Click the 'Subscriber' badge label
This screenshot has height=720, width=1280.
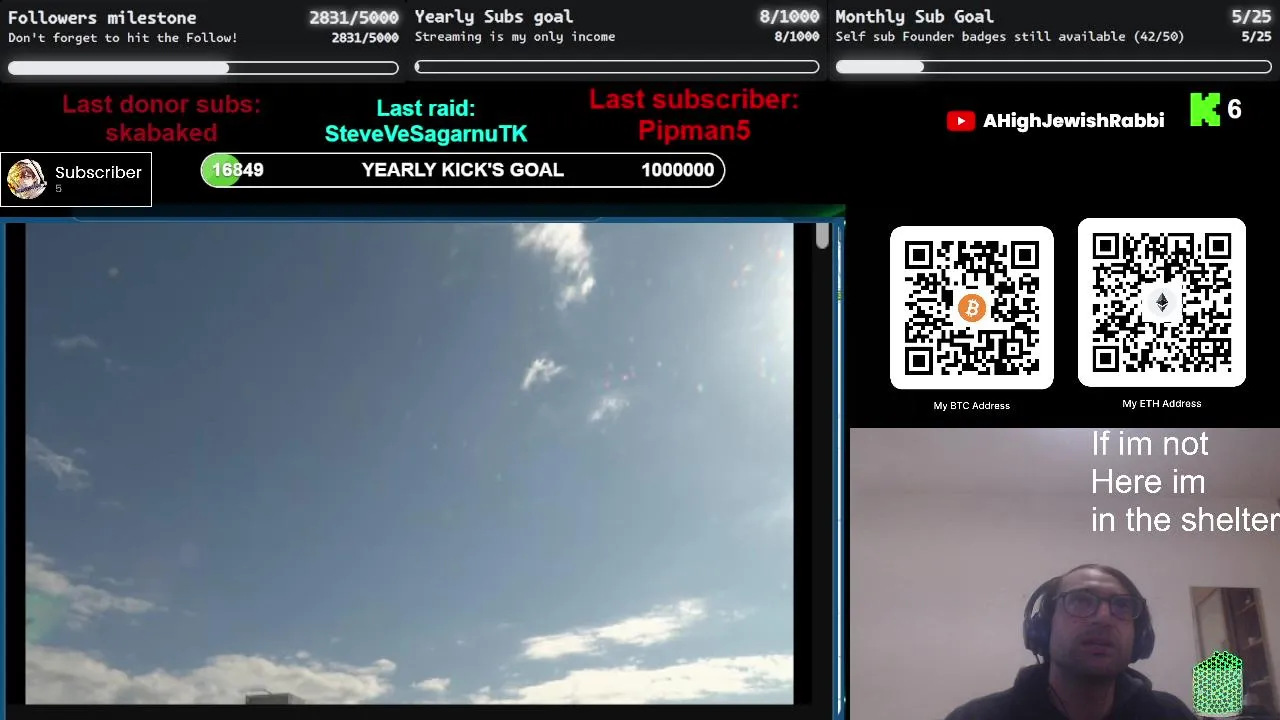[x=98, y=173]
